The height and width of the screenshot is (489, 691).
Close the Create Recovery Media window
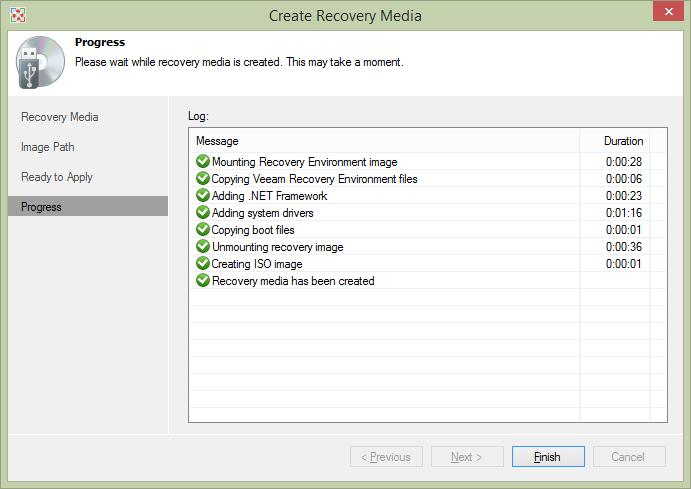pos(661,14)
